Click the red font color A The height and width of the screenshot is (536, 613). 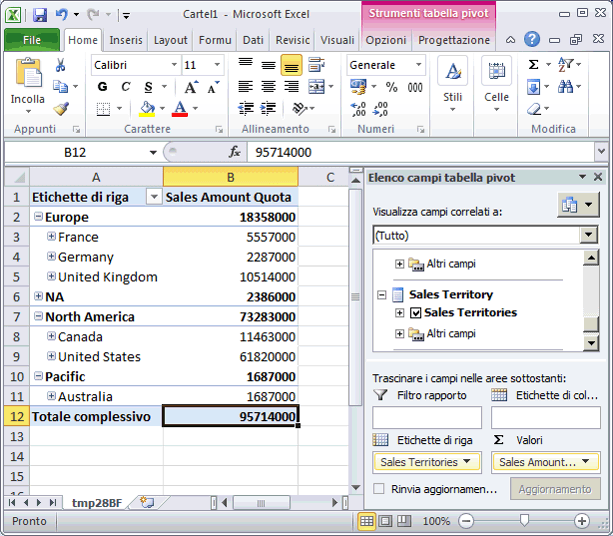180,109
